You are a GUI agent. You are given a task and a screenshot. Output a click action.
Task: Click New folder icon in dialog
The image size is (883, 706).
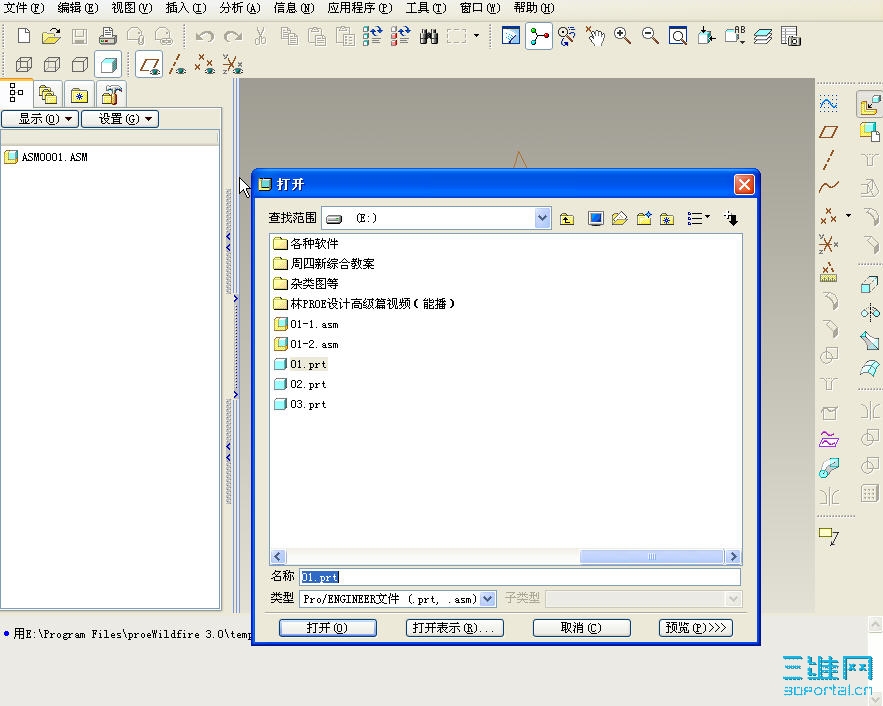point(644,218)
